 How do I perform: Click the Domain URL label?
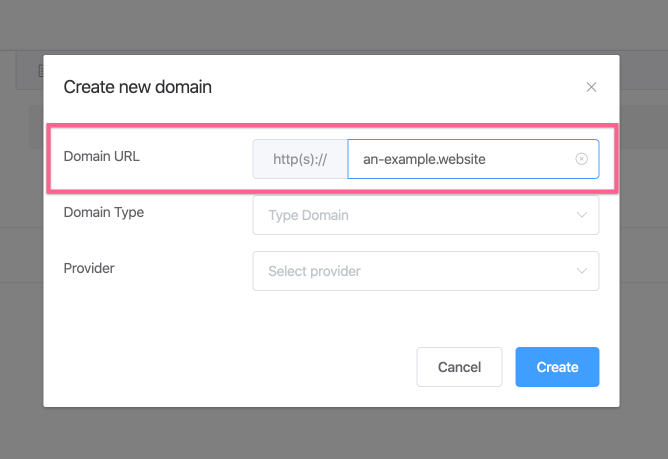(x=101, y=156)
